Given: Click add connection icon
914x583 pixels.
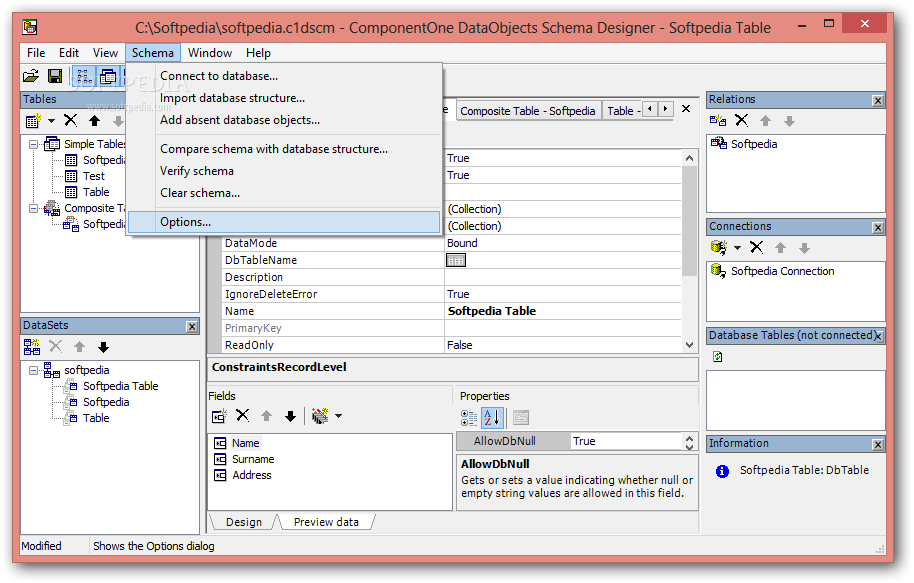Looking at the screenshot, I should point(719,248).
